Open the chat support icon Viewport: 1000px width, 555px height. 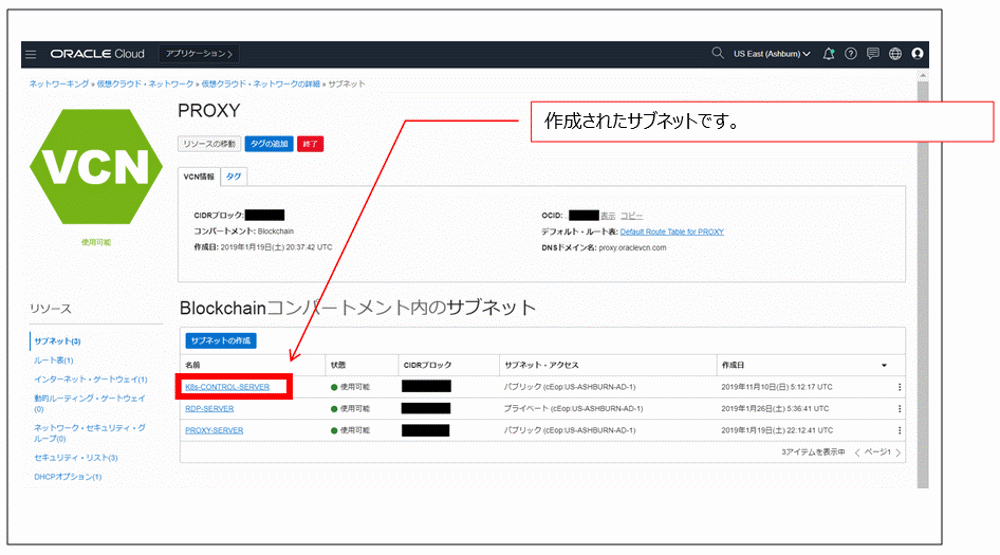pyautogui.click(x=873, y=54)
